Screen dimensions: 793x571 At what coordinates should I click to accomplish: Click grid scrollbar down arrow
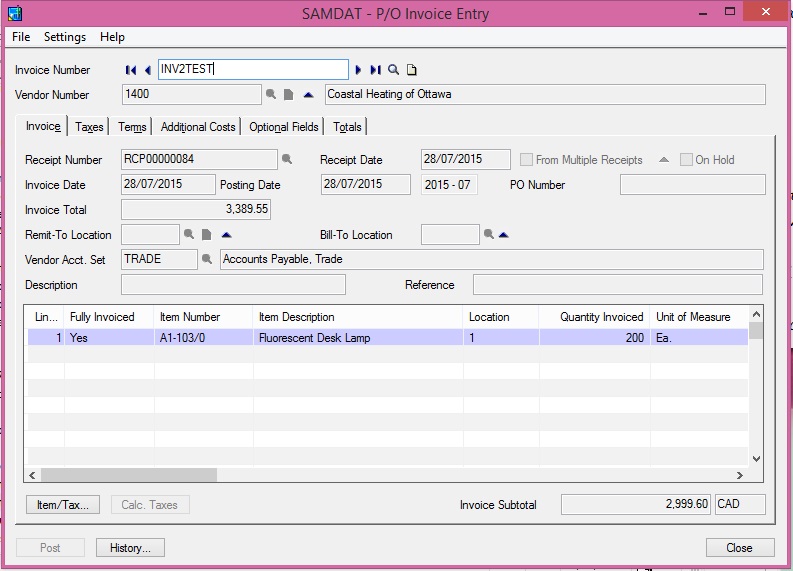756,459
